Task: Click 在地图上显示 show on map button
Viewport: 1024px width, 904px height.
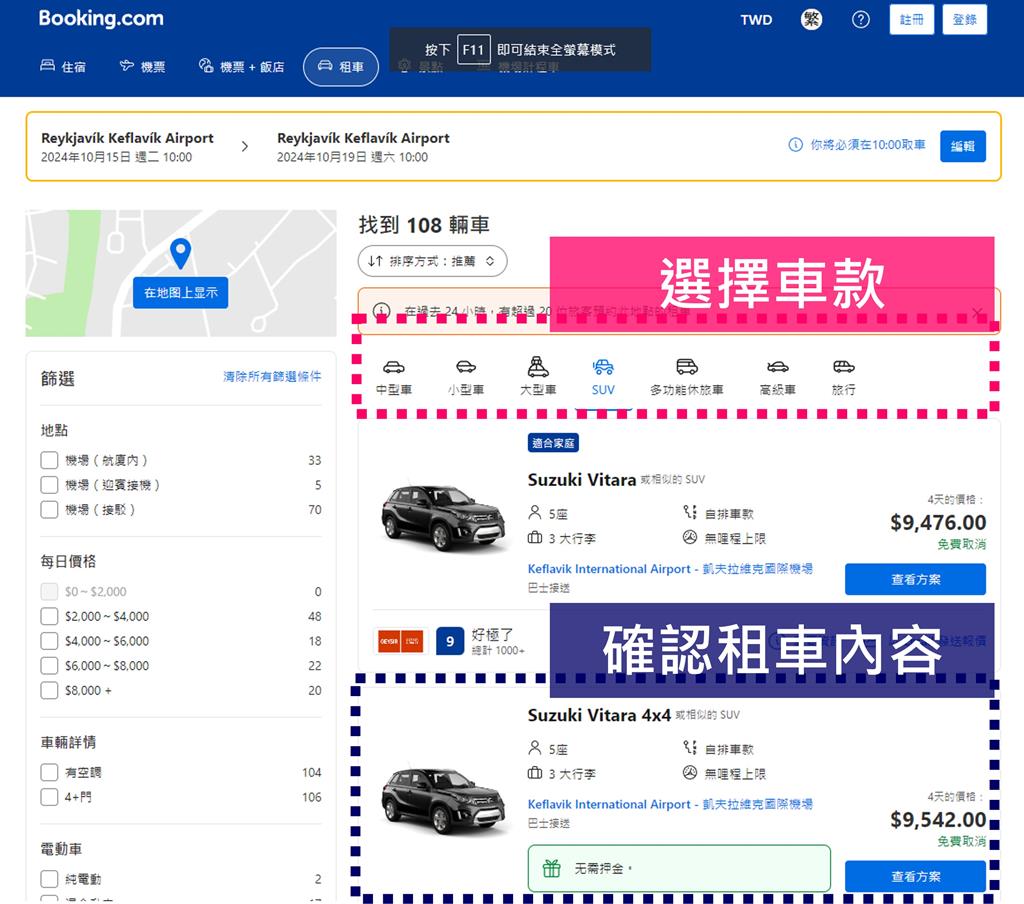Action: coord(181,293)
